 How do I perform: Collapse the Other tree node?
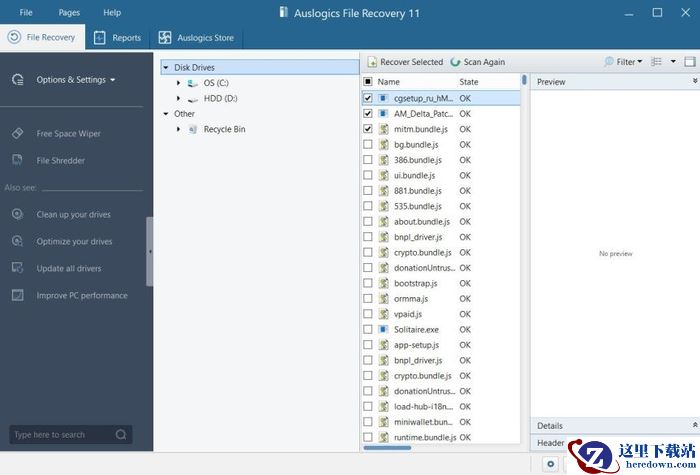[166, 114]
